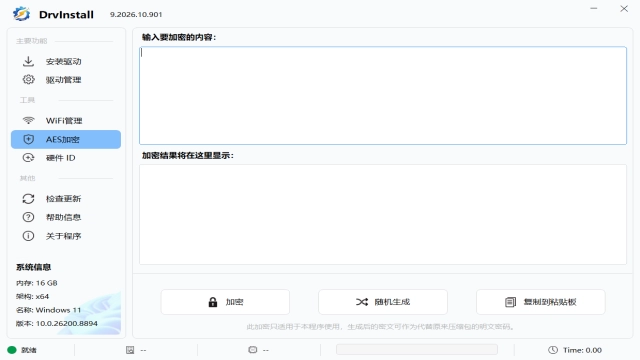
Task: Click the driver management gear icon
Action: (x=28, y=80)
